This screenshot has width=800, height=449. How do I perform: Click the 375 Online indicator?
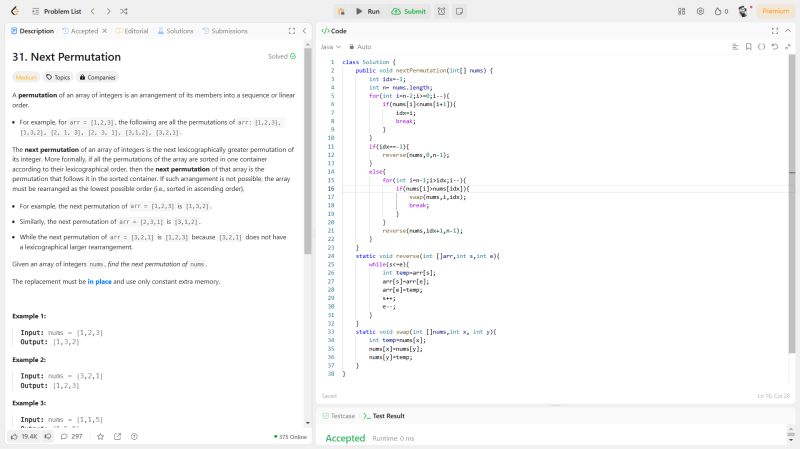[x=290, y=437]
